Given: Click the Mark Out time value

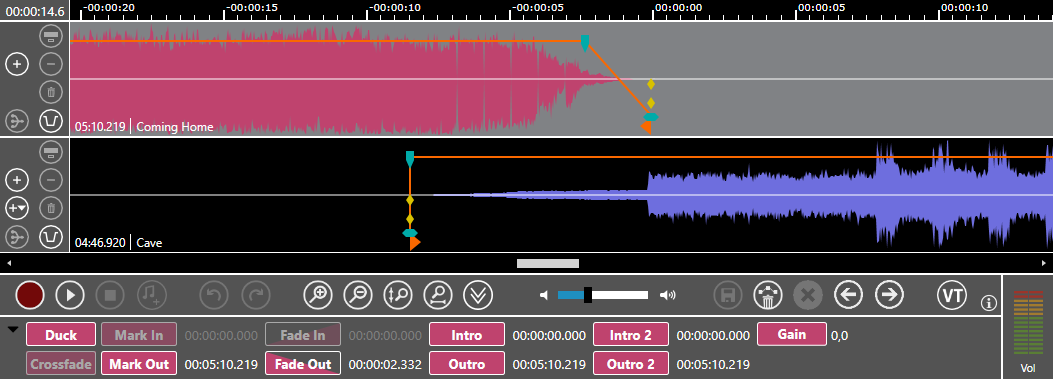Looking at the screenshot, I should tap(221, 365).
